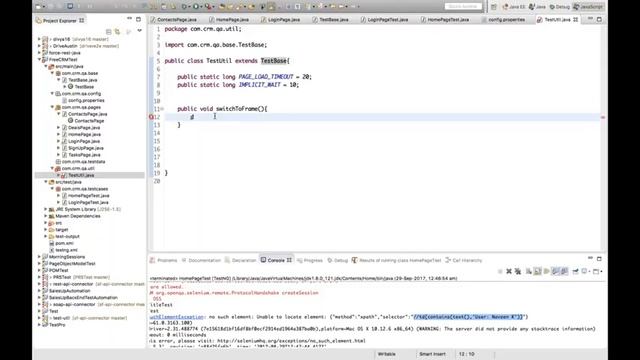Minimize the Console panel

click(590, 258)
